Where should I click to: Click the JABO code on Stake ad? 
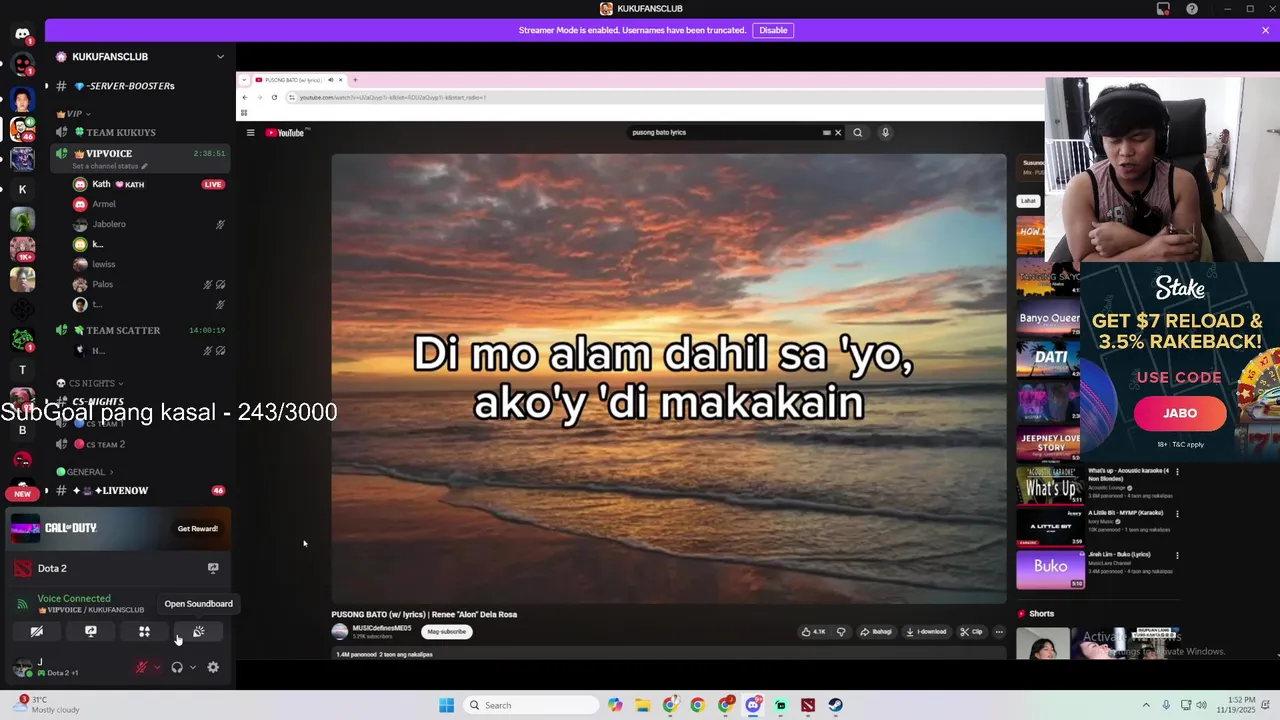point(1180,413)
